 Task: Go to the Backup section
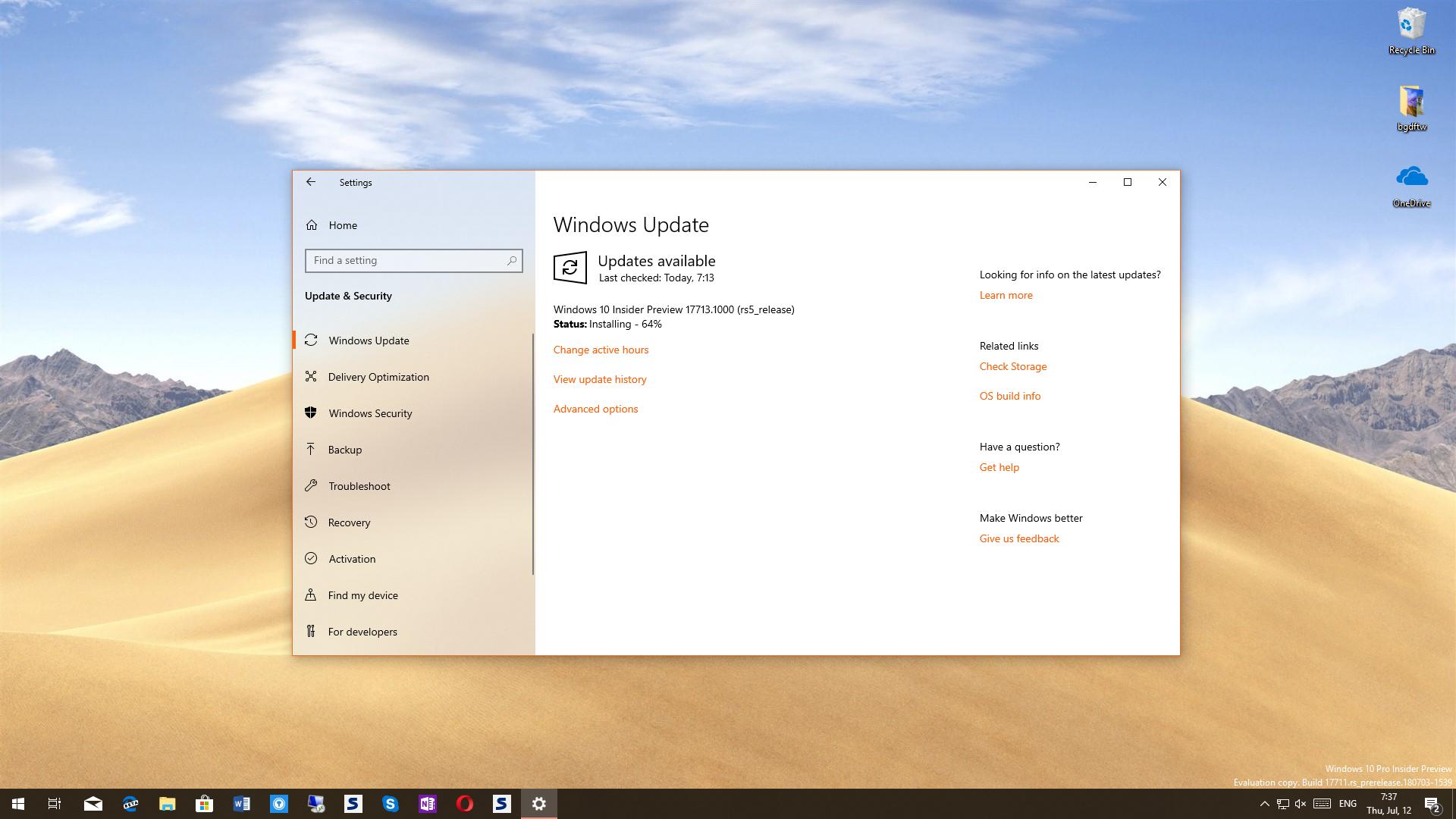(x=413, y=450)
